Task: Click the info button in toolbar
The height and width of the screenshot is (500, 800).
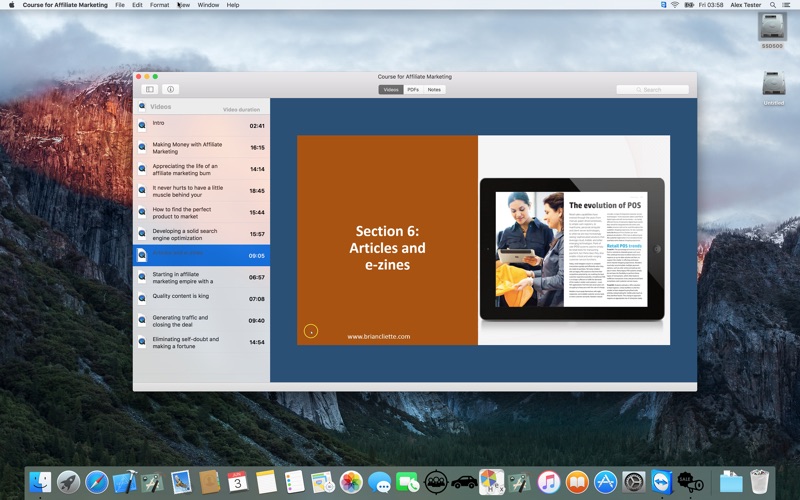Action: point(170,89)
